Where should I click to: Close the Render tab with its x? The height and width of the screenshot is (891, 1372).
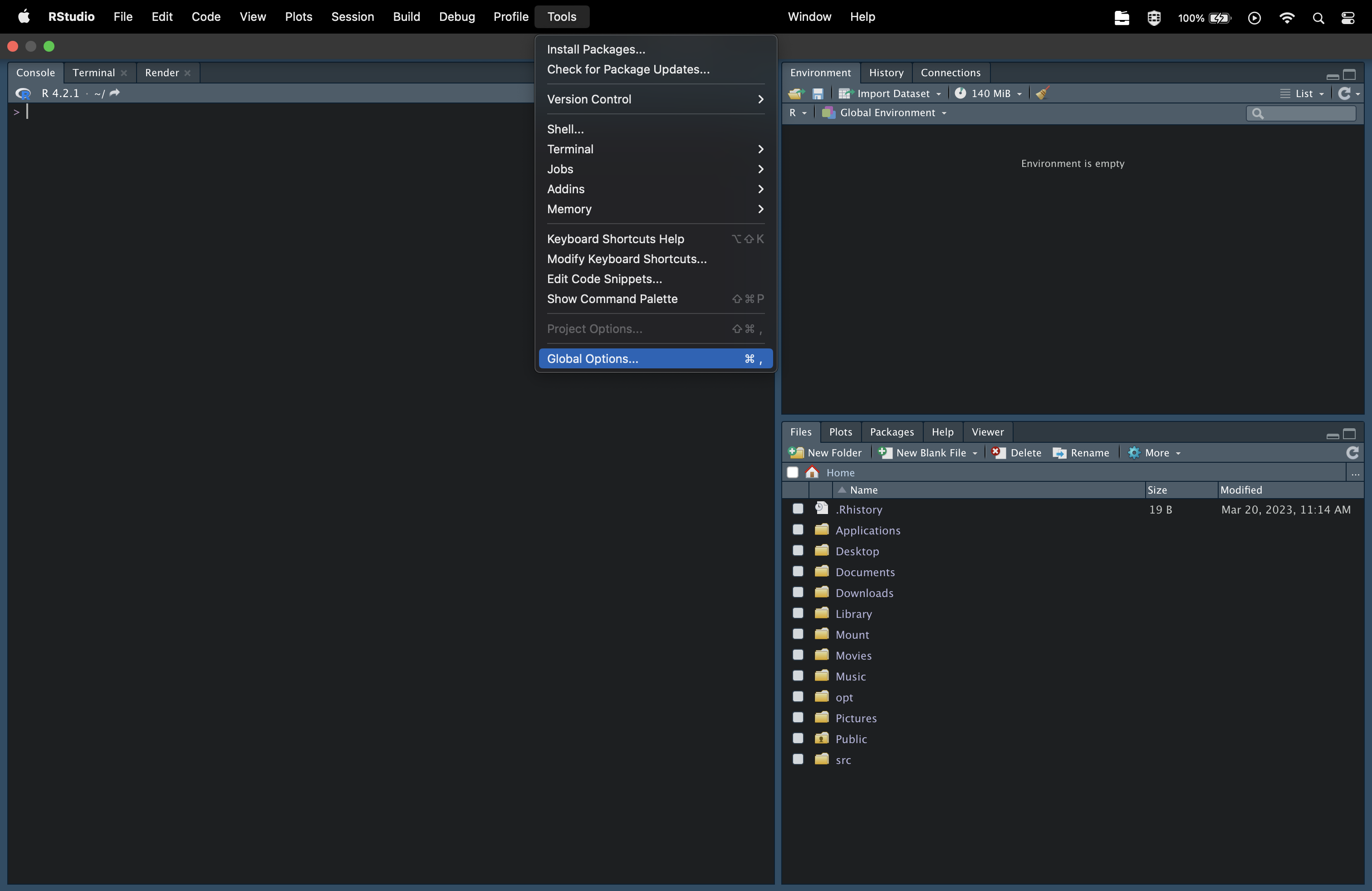point(187,73)
